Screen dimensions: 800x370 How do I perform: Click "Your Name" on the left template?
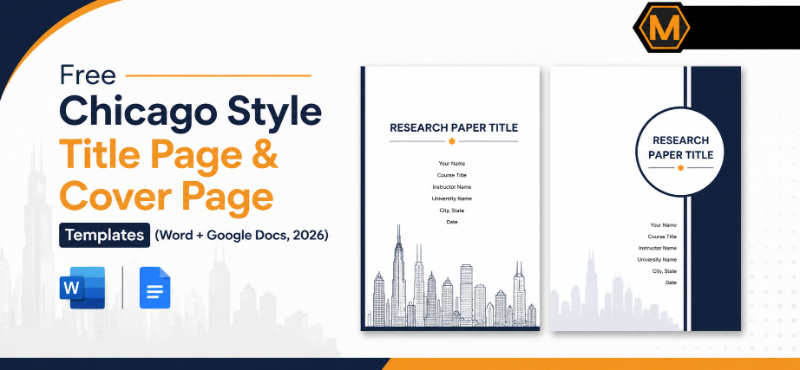pos(452,164)
